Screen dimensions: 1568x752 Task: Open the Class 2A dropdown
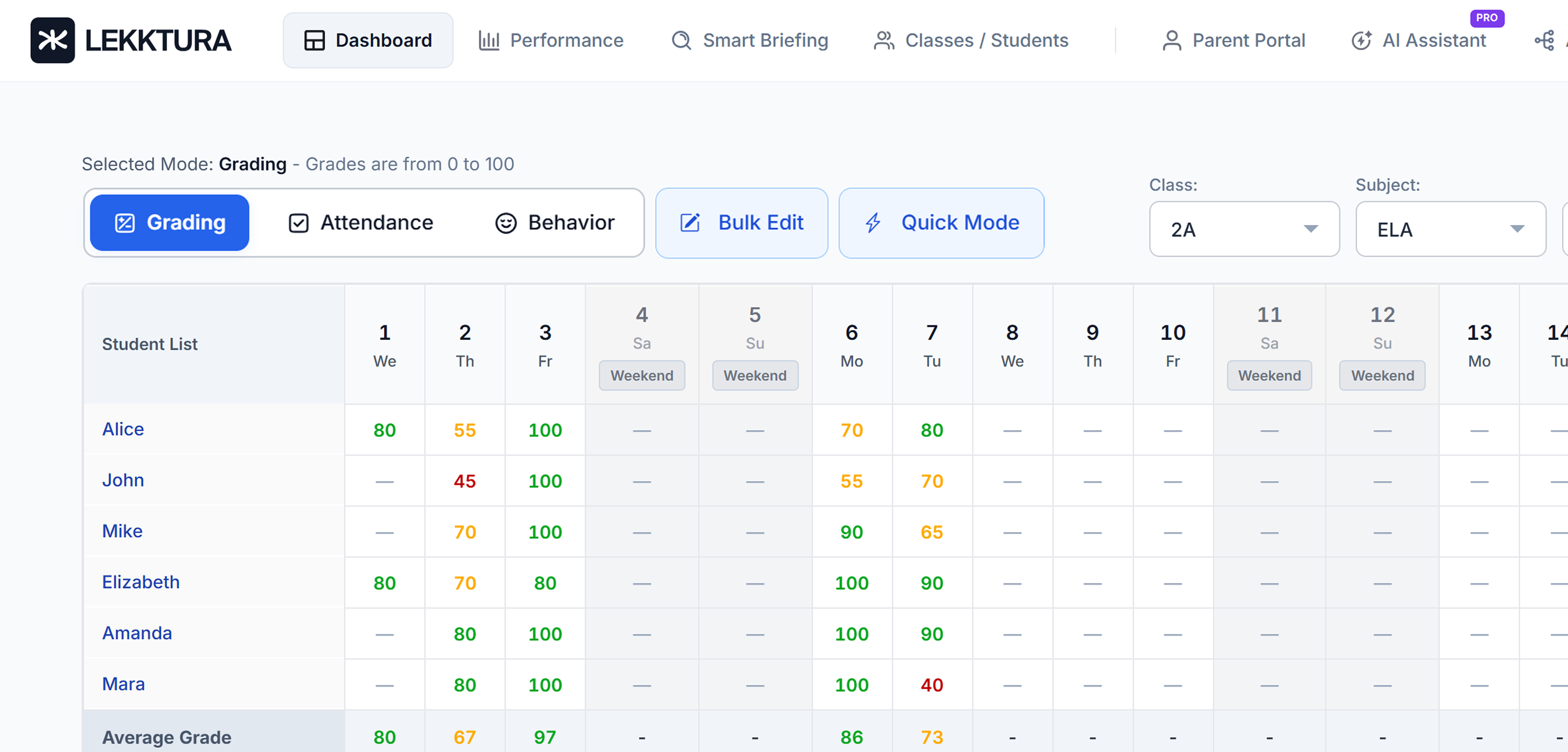point(1244,229)
